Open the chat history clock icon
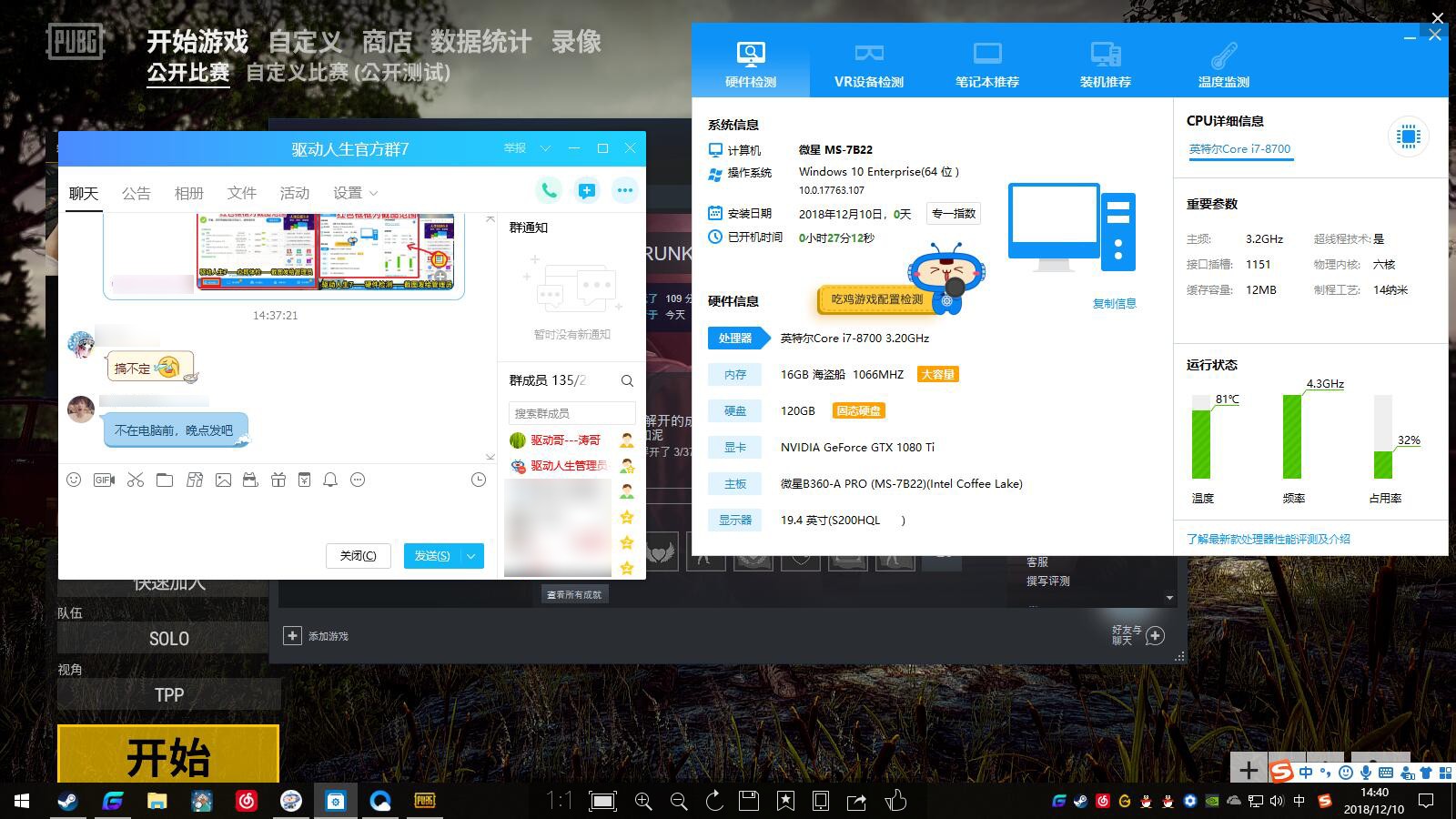 pyautogui.click(x=479, y=480)
